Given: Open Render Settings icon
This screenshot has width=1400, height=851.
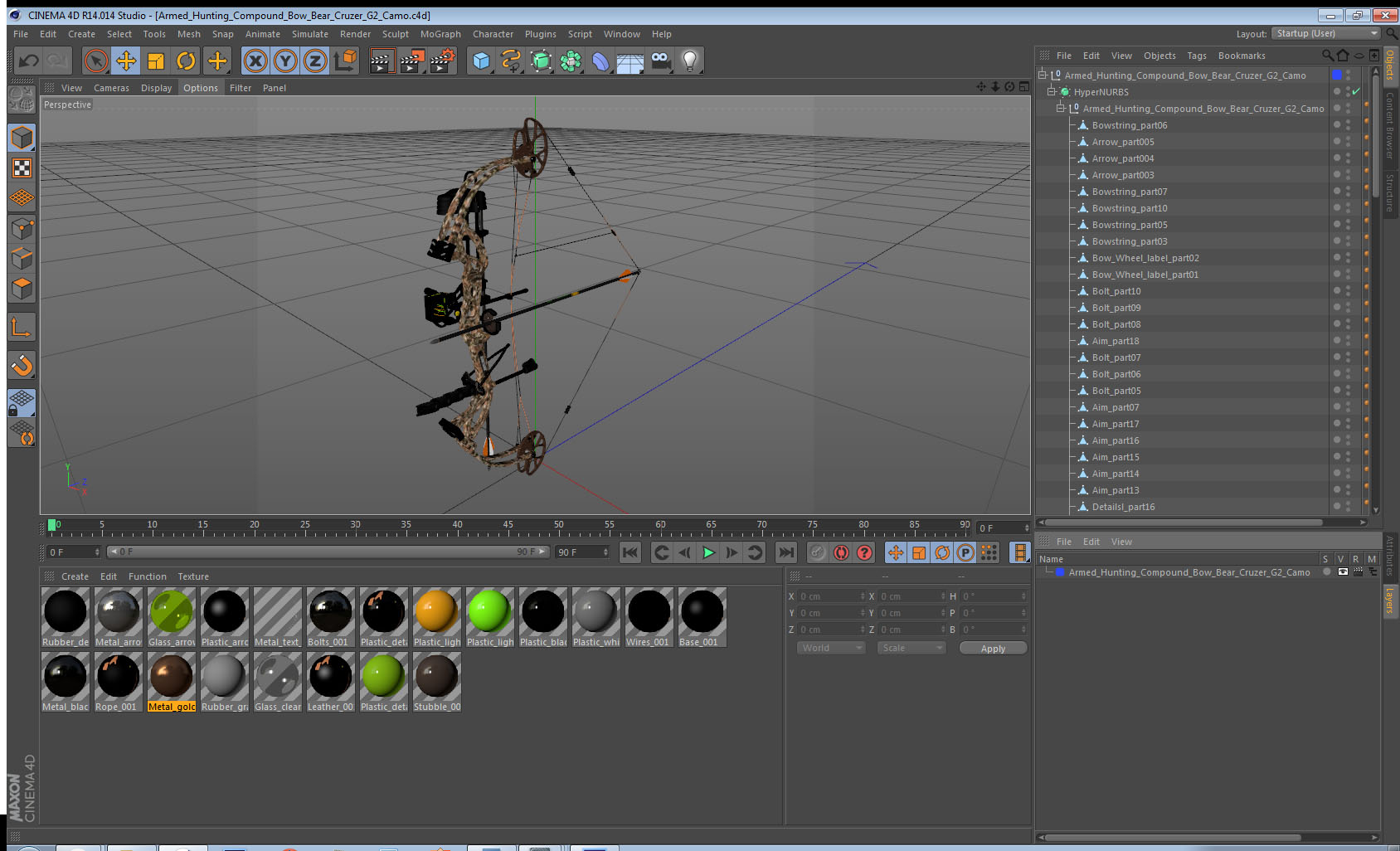Looking at the screenshot, I should (x=442, y=61).
